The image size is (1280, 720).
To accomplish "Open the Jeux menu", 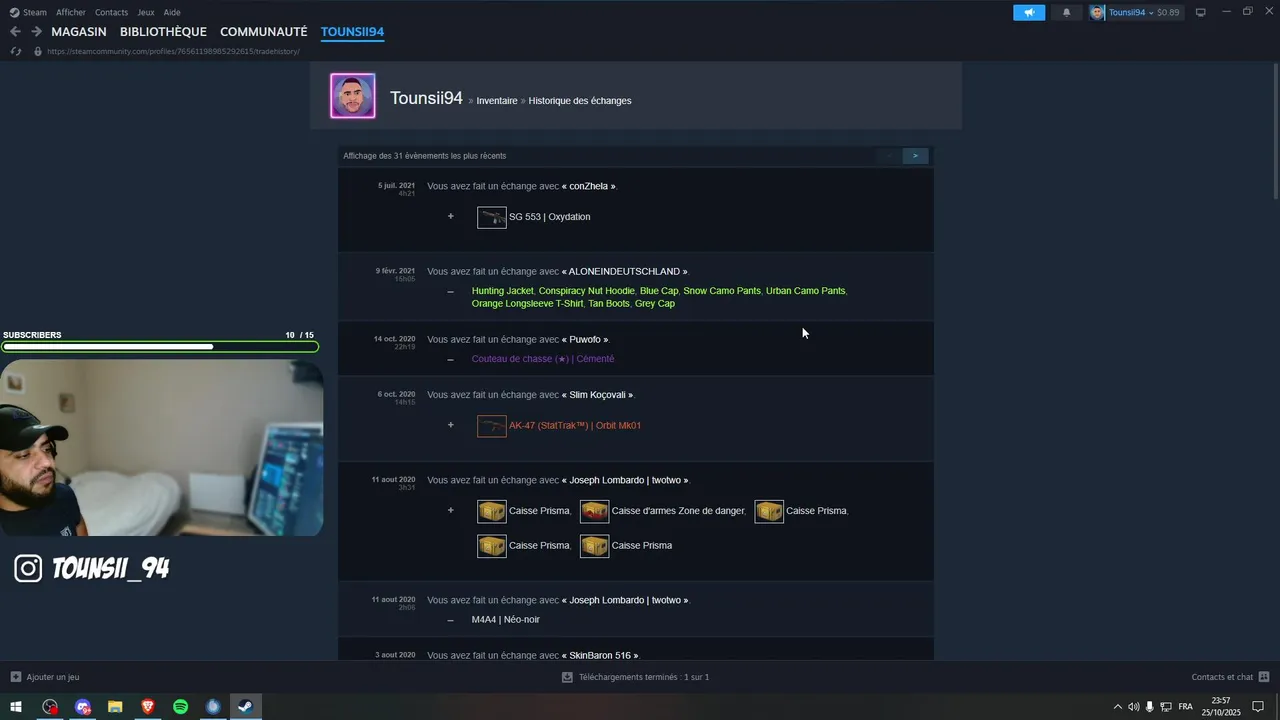I will 146,12.
